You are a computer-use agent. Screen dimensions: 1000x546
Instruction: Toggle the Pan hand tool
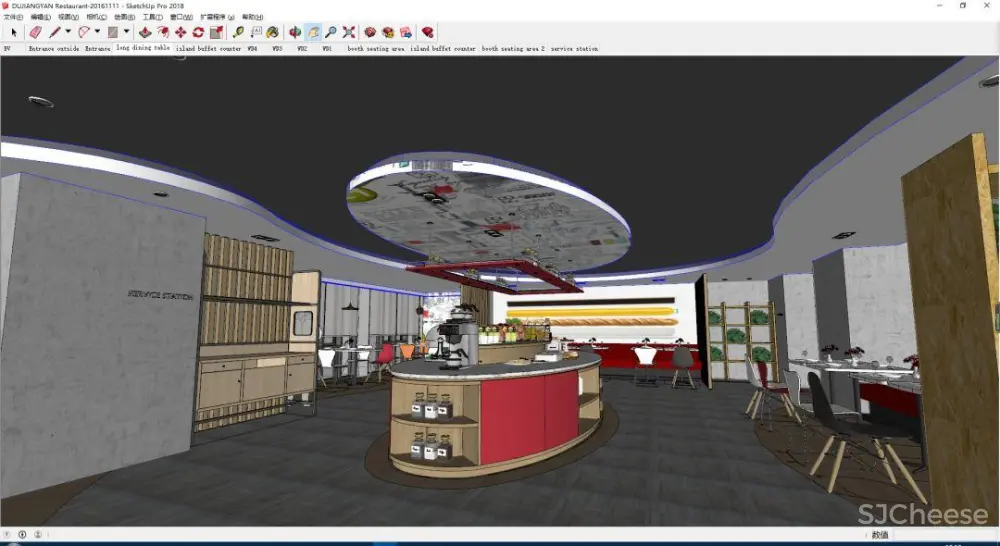pyautogui.click(x=313, y=32)
